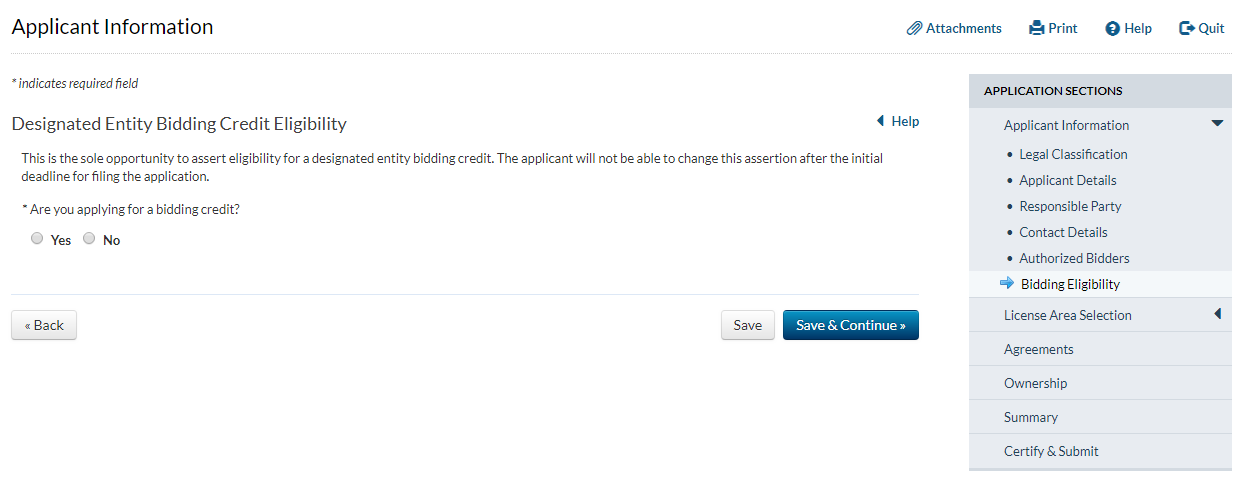1251x479 pixels.
Task: Click the printer icon
Action: [1036, 28]
